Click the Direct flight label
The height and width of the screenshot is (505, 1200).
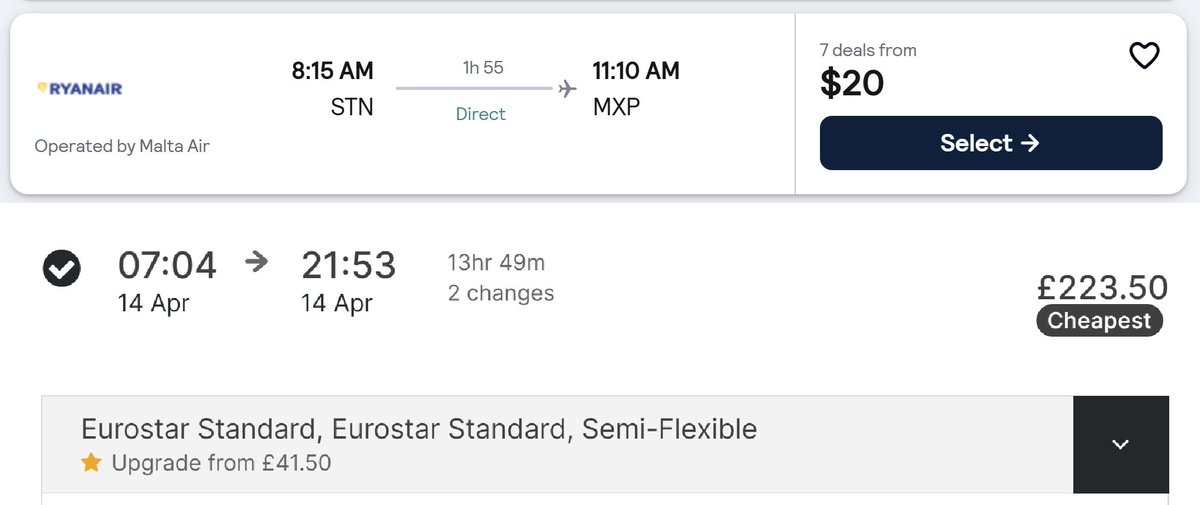coord(481,114)
